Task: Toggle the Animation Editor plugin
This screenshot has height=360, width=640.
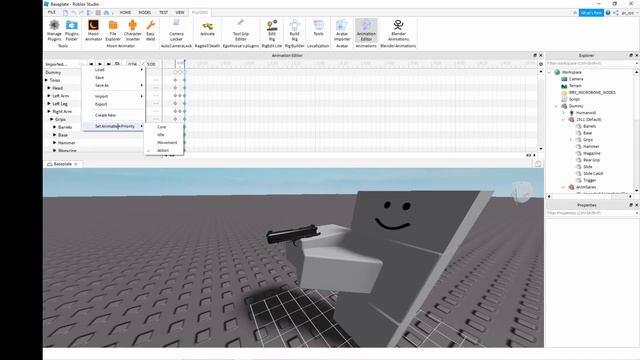Action: [x=366, y=30]
